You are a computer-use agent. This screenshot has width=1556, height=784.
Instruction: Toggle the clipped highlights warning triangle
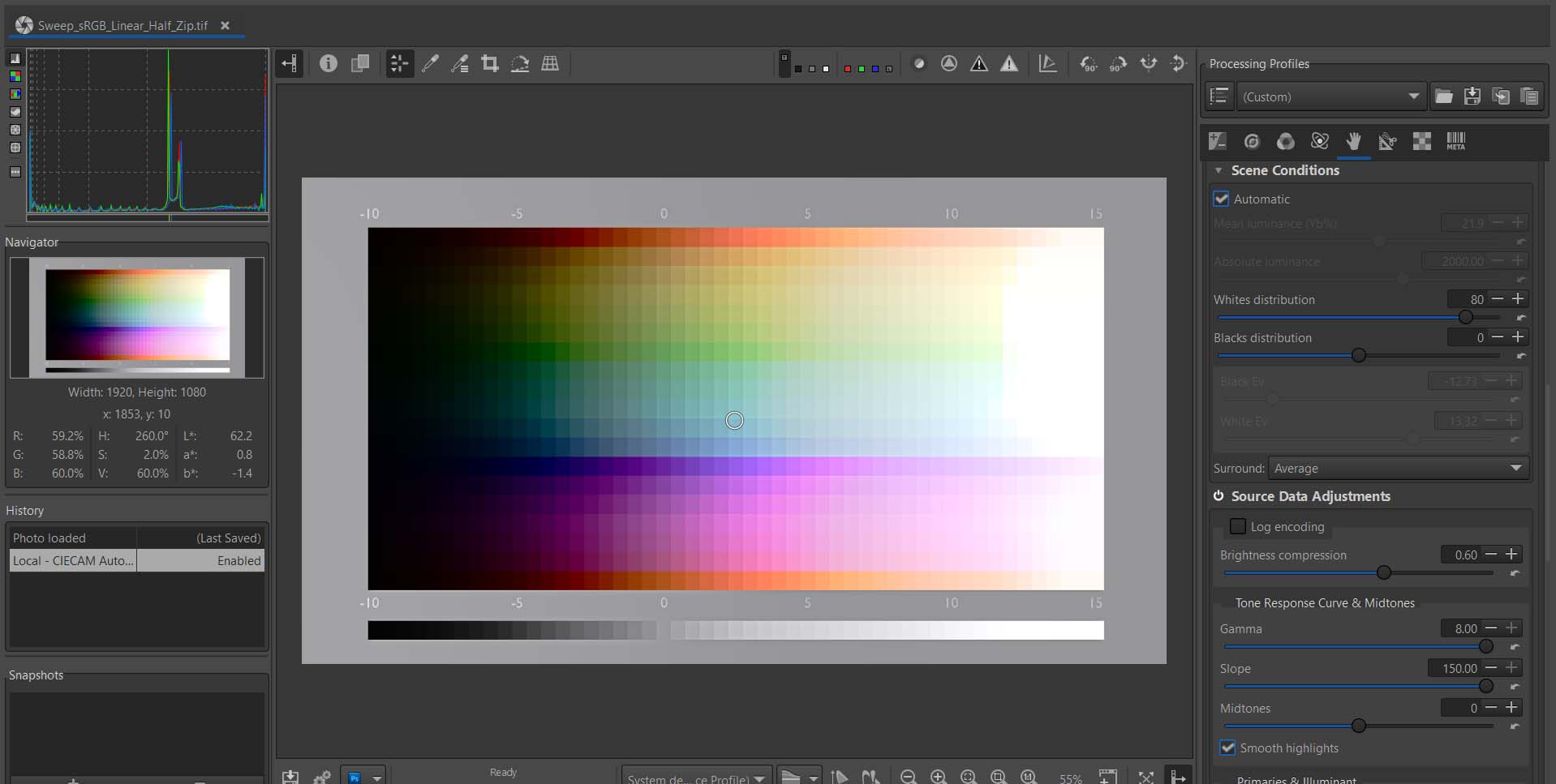[x=1009, y=63]
